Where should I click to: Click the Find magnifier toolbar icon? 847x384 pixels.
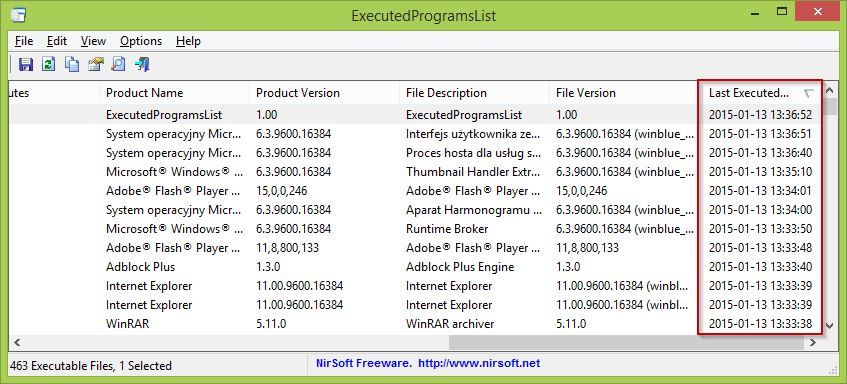pos(118,64)
